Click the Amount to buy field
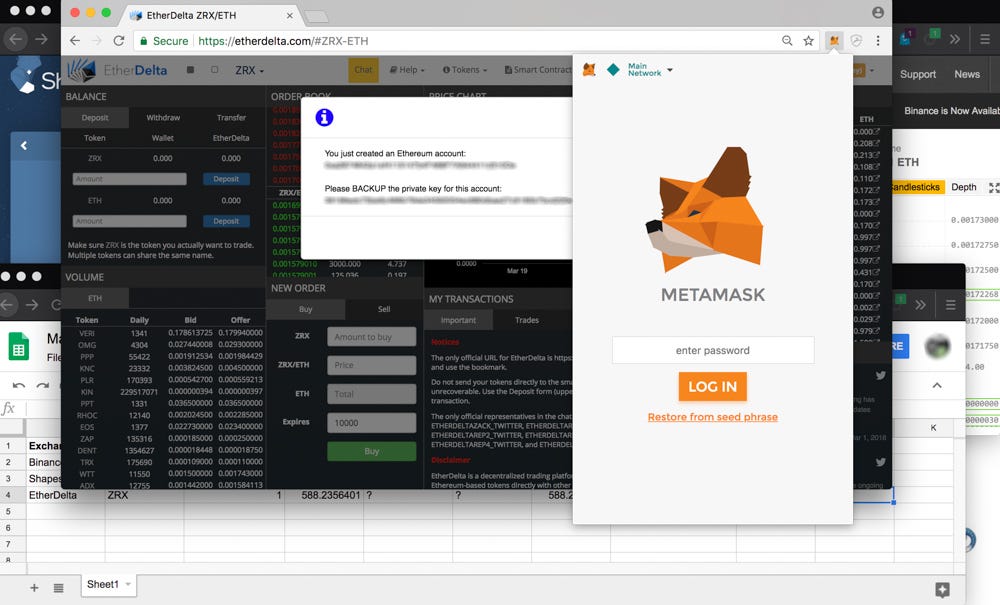The height and width of the screenshot is (605, 1000). pyautogui.click(x=372, y=337)
